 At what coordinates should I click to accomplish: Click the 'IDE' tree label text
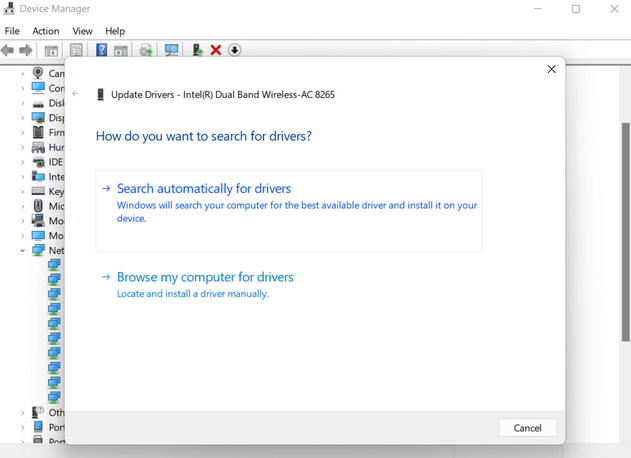point(56,162)
